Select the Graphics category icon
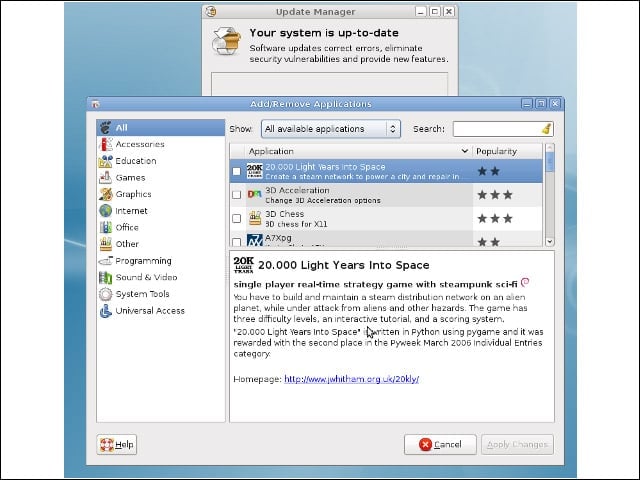The width and height of the screenshot is (640, 480). pyautogui.click(x=106, y=194)
